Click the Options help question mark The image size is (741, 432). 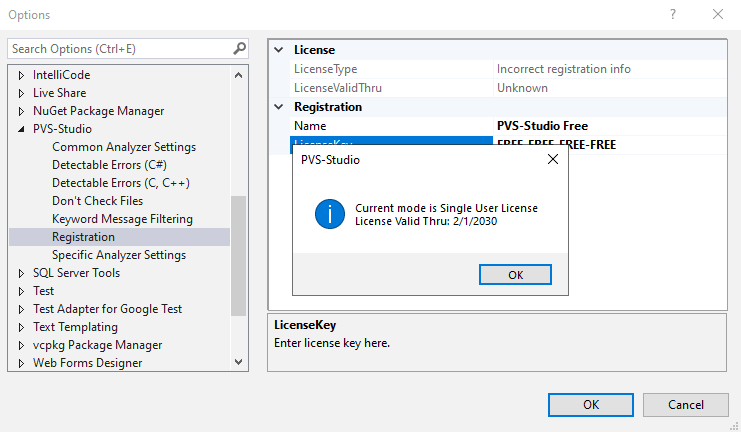click(x=672, y=15)
